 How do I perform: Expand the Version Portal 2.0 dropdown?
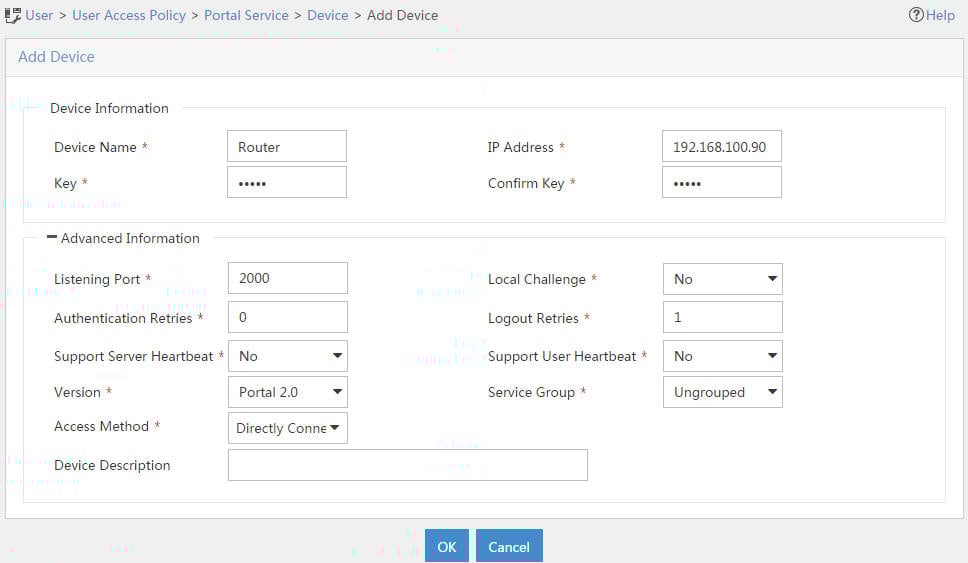288,392
